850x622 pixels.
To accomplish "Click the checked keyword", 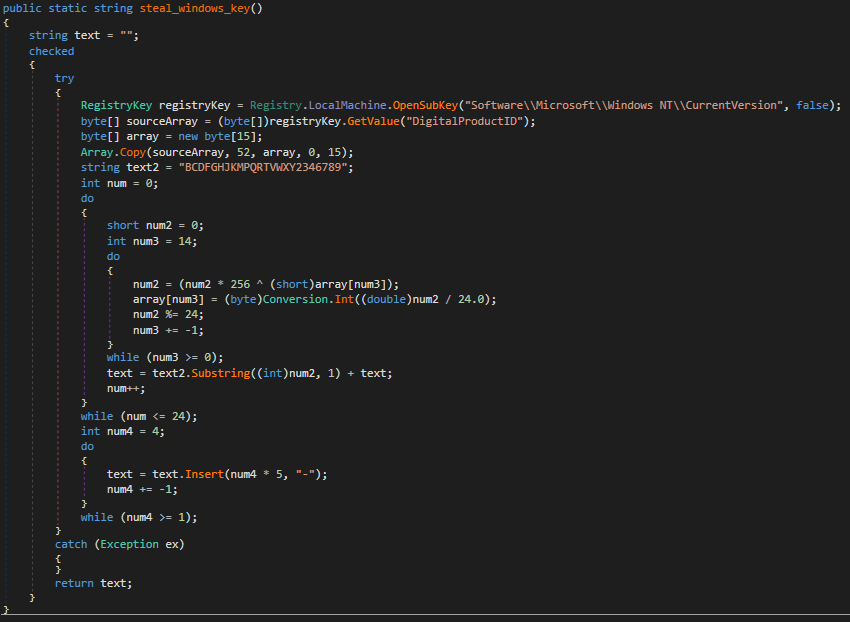I will point(51,51).
